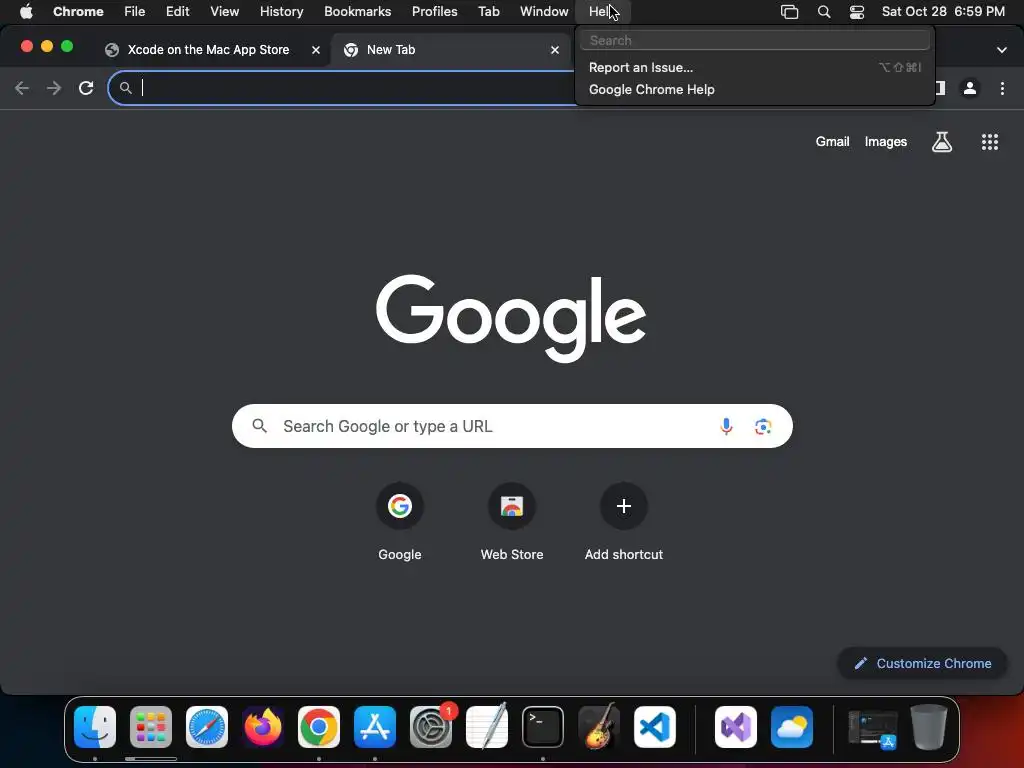The image size is (1024, 768).
Task: Open the Images link
Action: tap(886, 142)
